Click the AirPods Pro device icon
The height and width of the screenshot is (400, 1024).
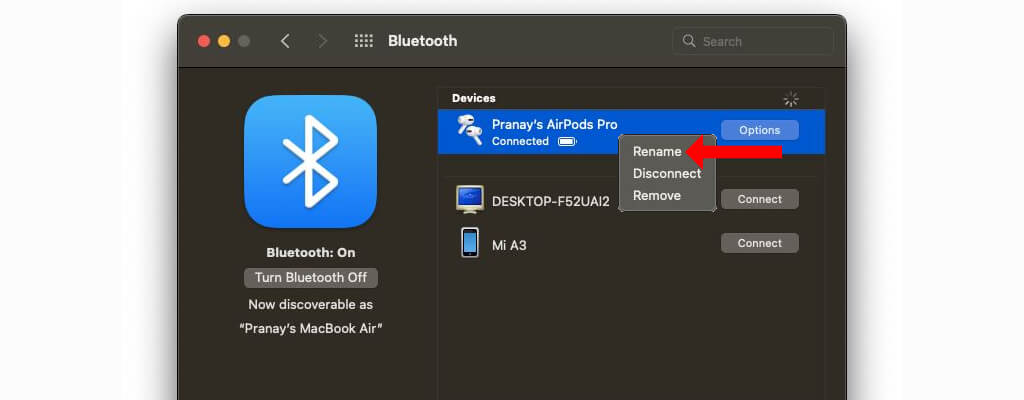(470, 130)
